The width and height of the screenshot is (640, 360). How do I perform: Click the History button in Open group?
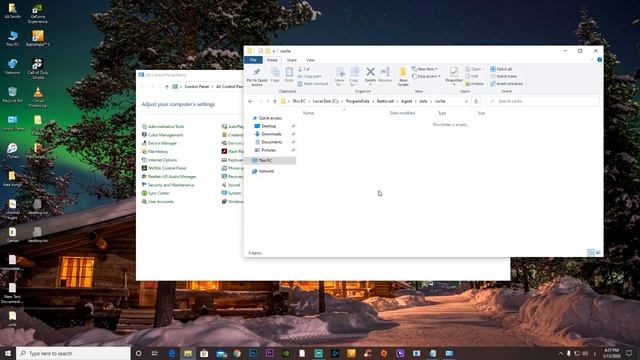(475, 84)
